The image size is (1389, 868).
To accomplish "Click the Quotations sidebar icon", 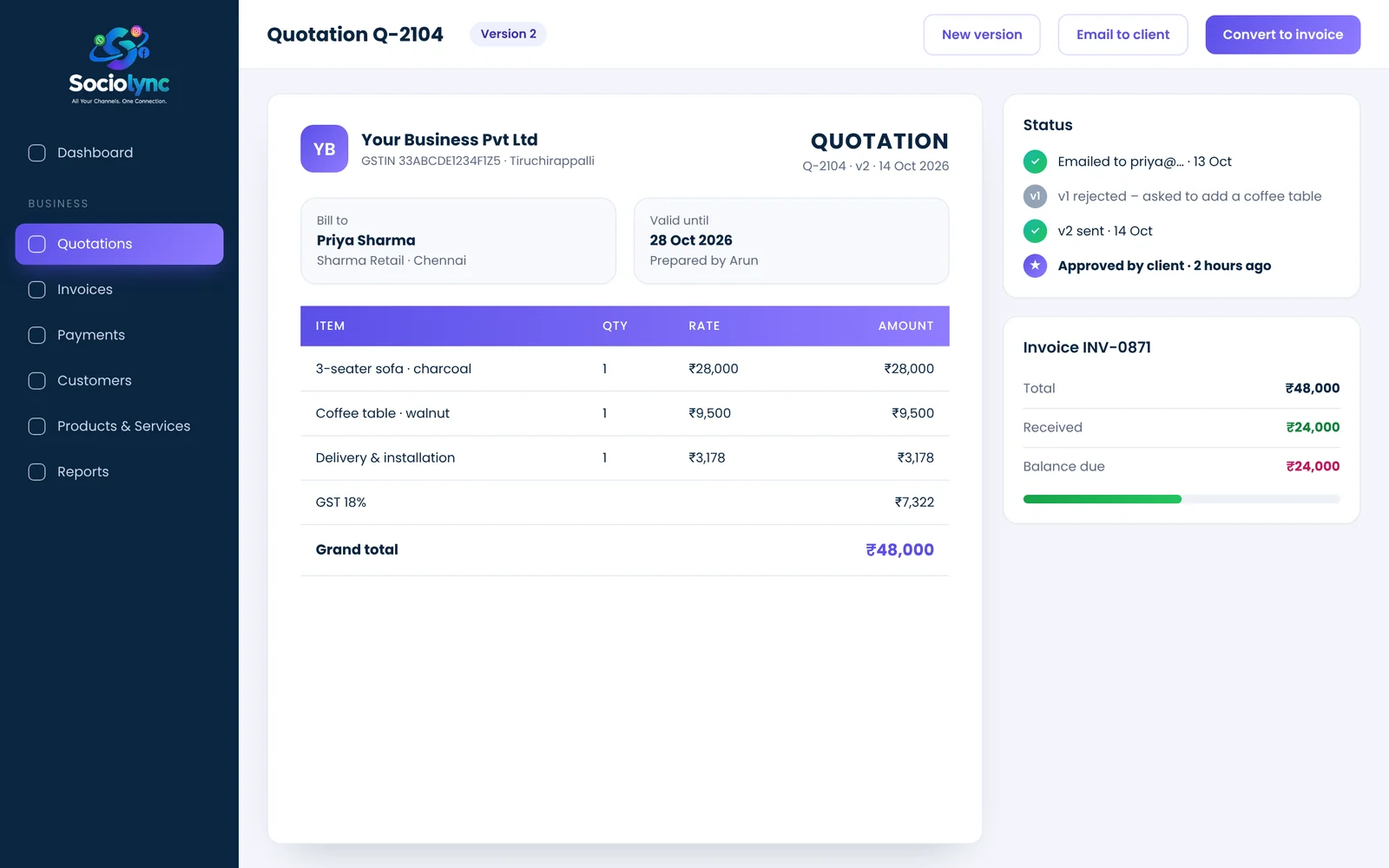I will click(x=36, y=244).
